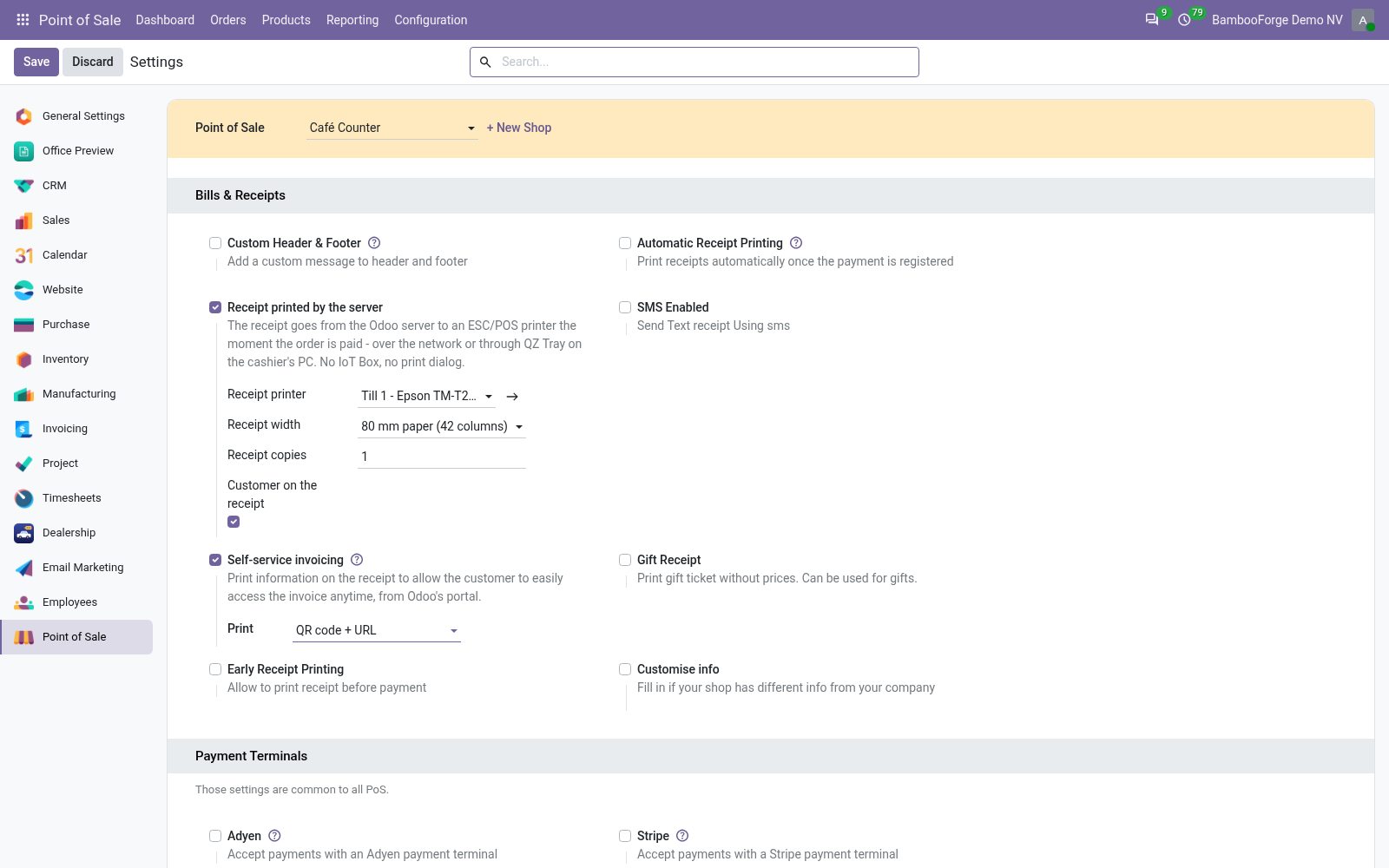Open Point of Sale sidebar icon
The width and height of the screenshot is (1389, 868).
click(x=24, y=637)
